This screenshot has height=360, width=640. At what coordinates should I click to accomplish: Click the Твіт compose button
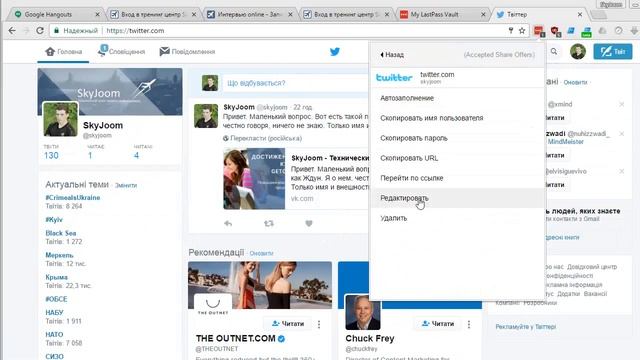pyautogui.click(x=613, y=51)
